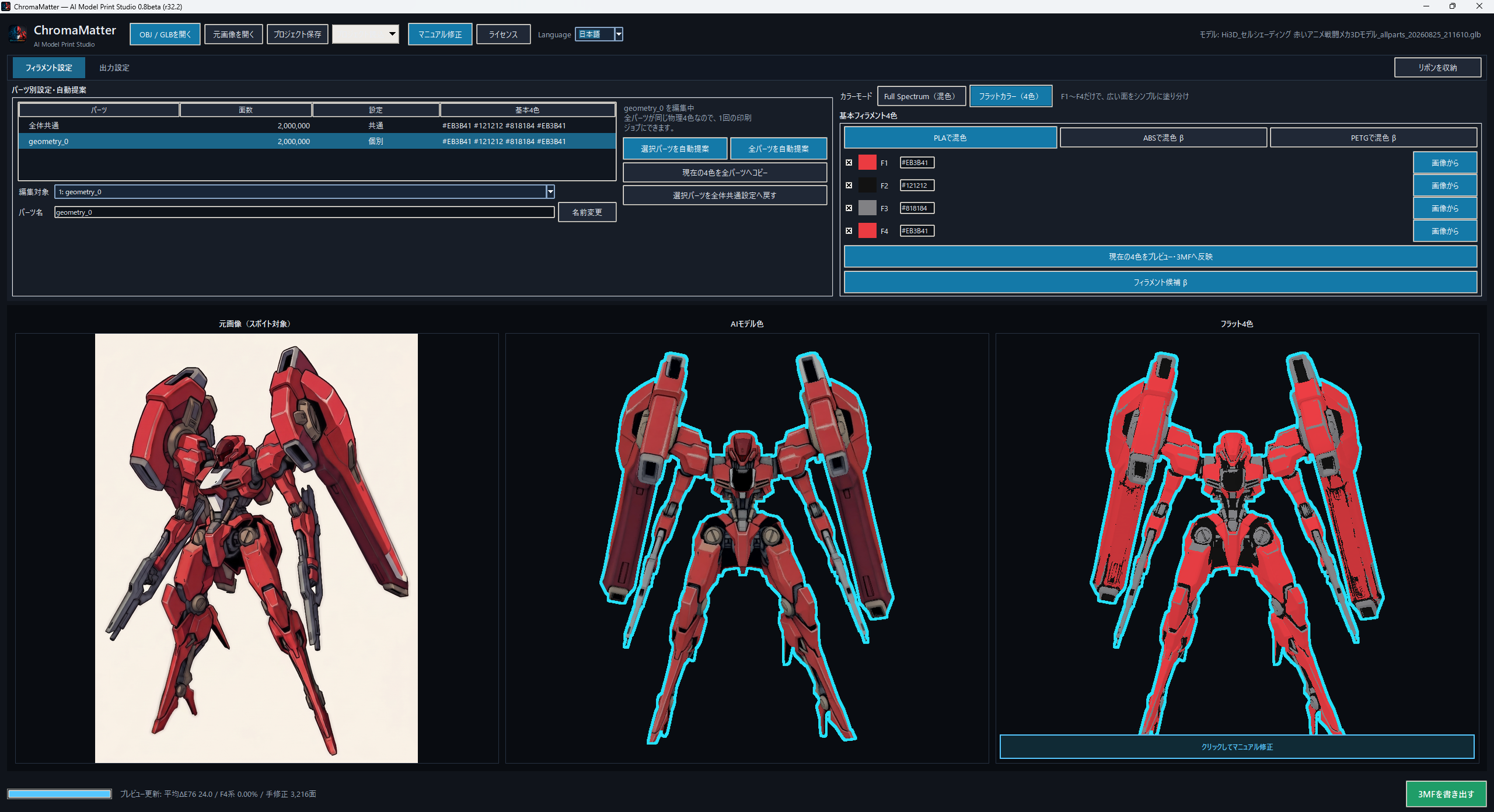Click 画像から button for F4
The image size is (1494, 812).
pyautogui.click(x=1445, y=231)
